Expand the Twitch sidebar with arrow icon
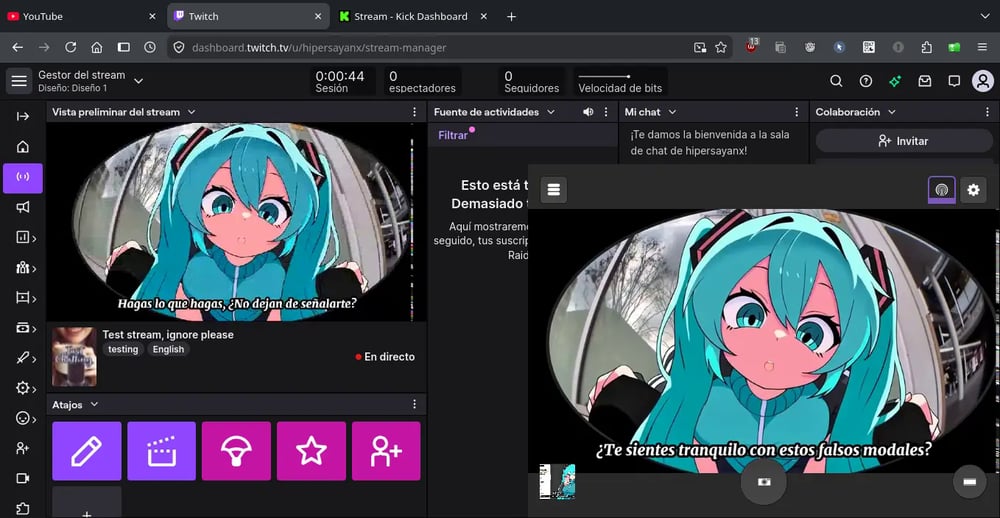 click(x=23, y=116)
